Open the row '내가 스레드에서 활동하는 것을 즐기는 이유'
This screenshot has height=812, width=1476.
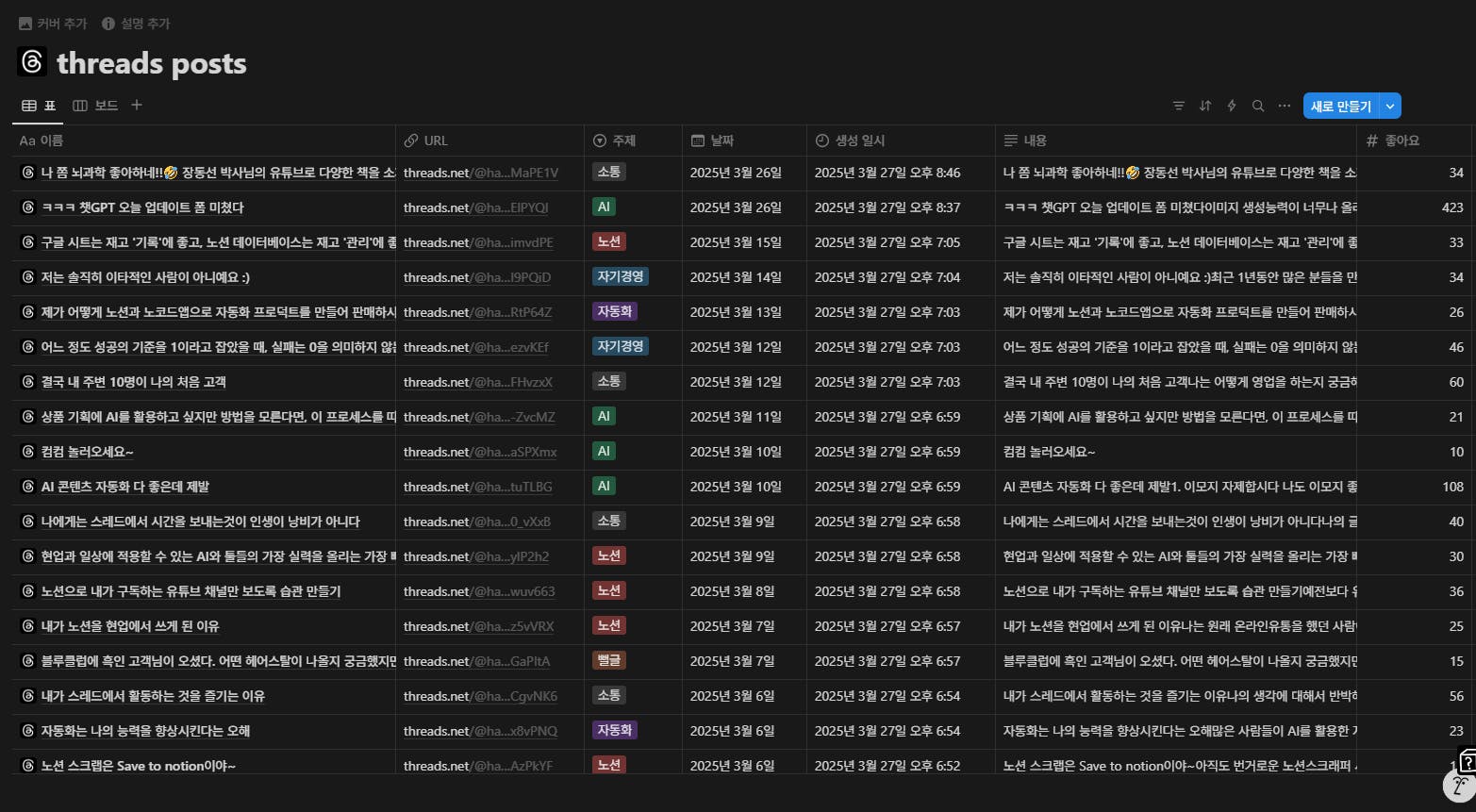coord(153,696)
